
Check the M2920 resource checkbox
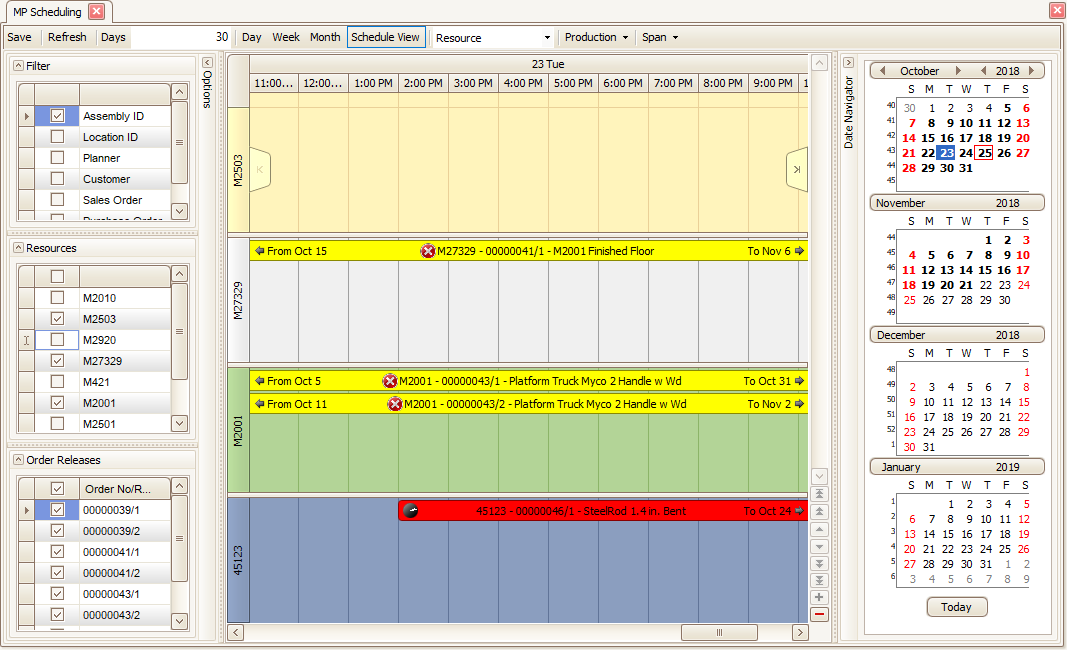57,340
